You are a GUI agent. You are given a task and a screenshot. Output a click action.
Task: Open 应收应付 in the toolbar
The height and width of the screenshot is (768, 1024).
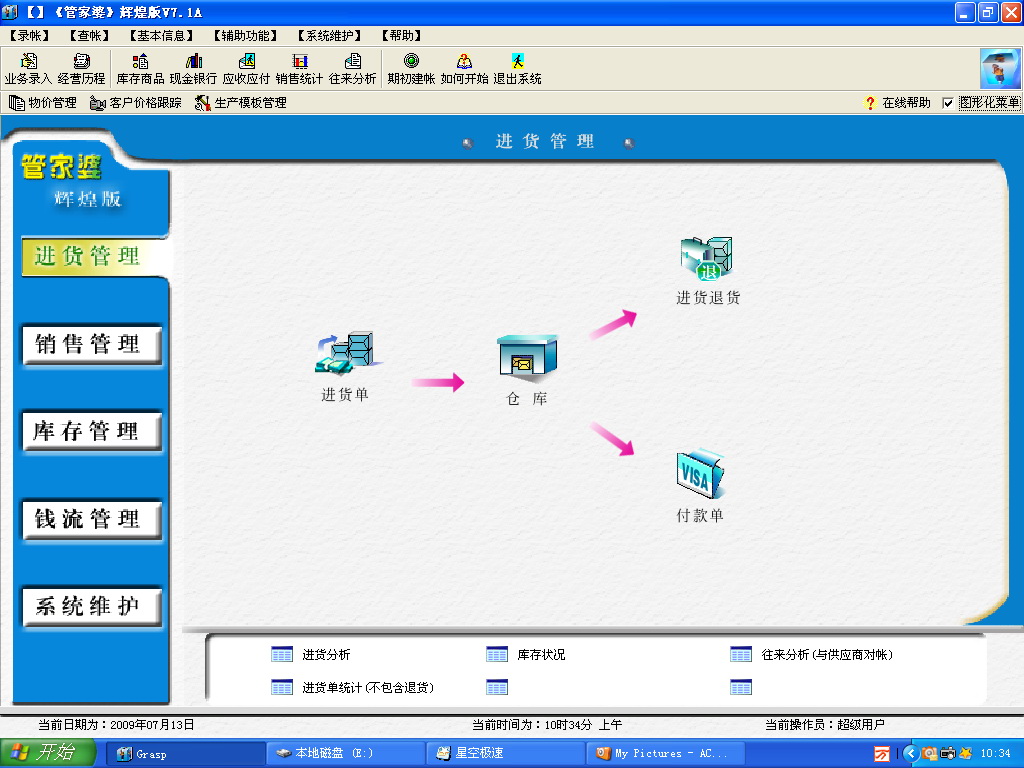246,69
